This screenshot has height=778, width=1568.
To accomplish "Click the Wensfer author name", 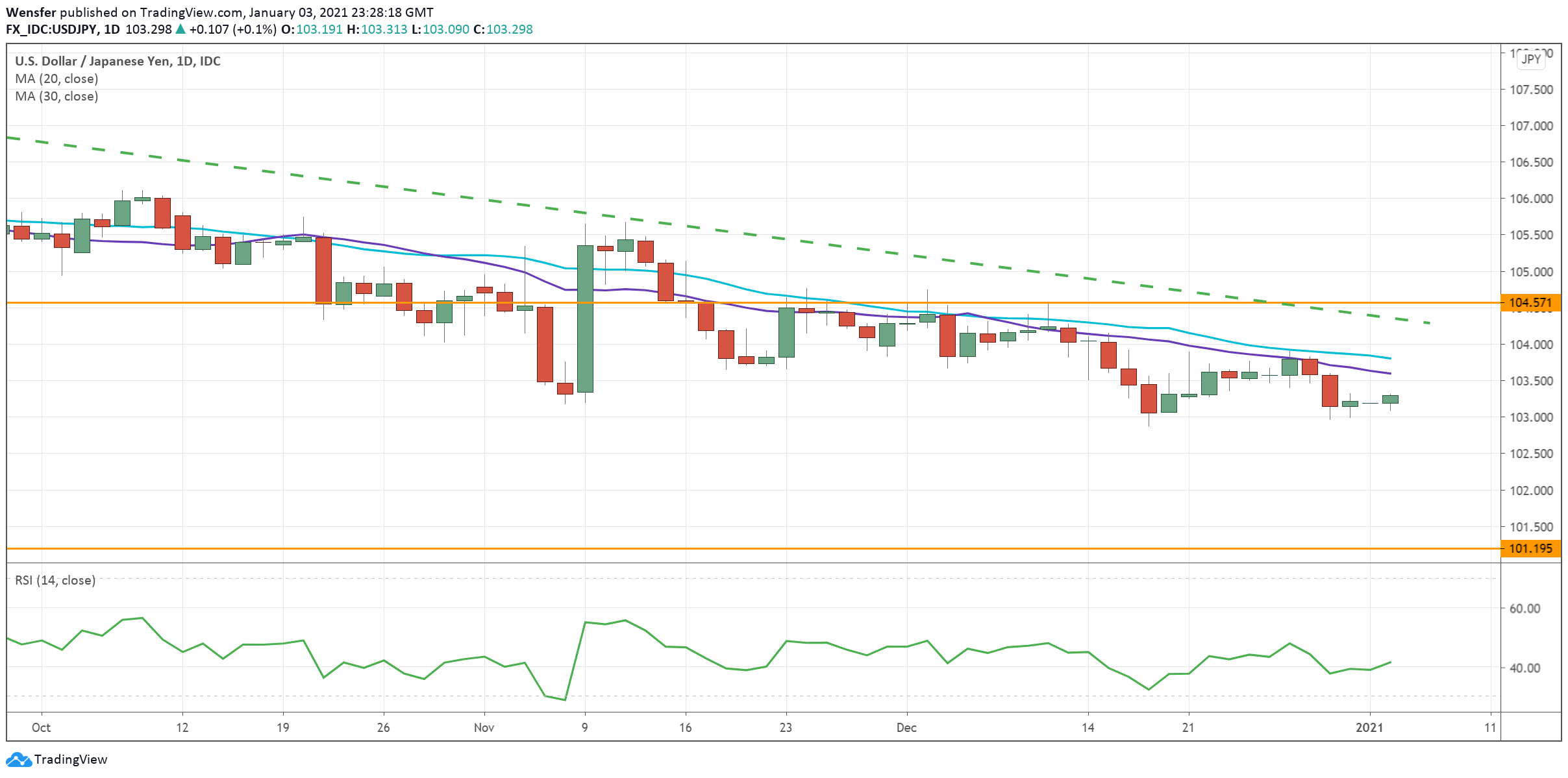I will pyautogui.click(x=31, y=12).
